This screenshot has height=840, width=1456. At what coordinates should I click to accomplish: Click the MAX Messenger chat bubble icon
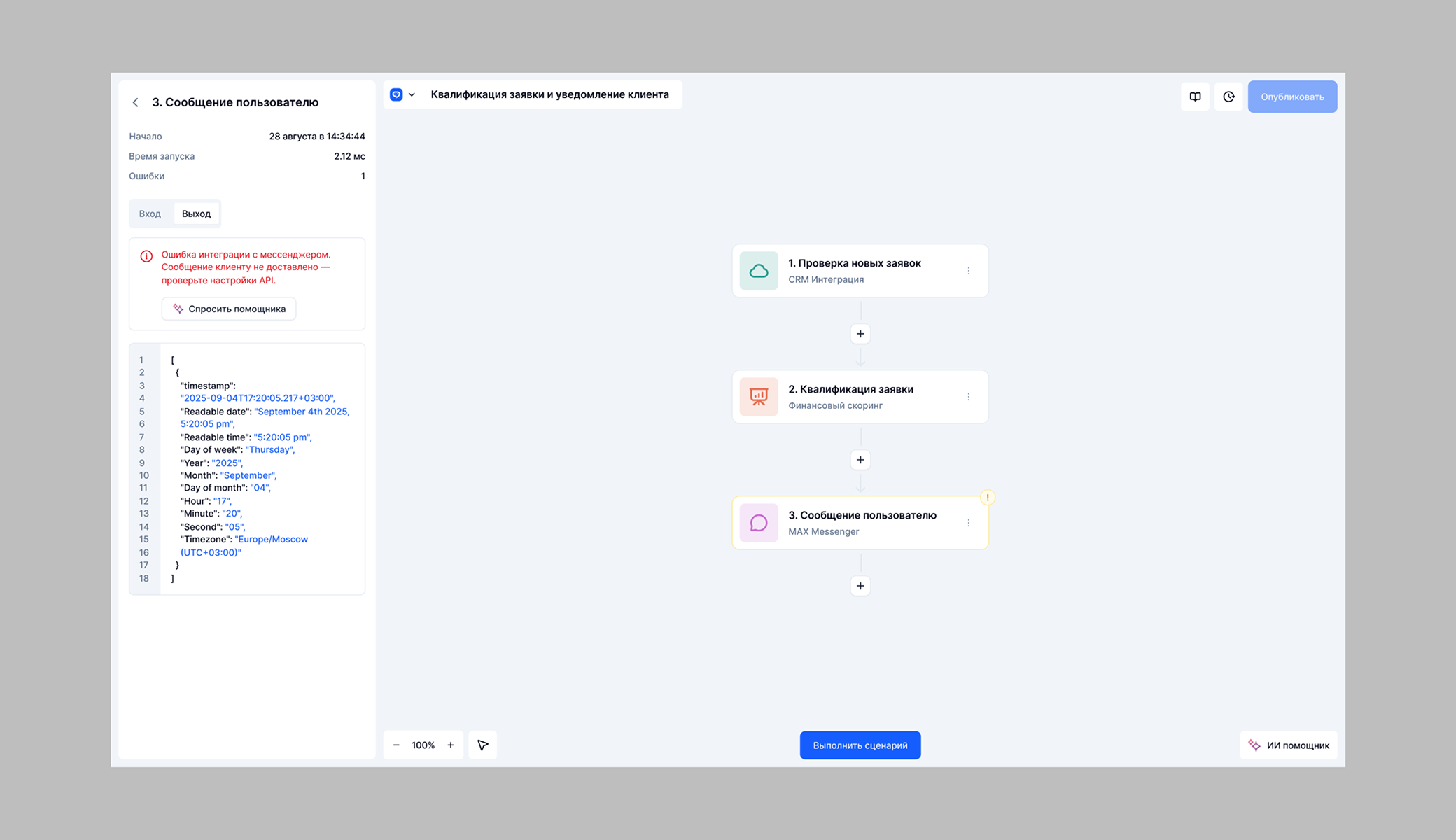tap(759, 523)
